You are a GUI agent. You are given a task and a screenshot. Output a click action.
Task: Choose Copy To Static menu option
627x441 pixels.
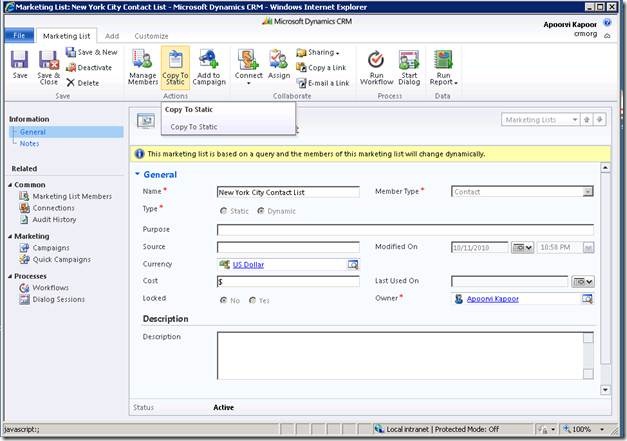point(194,127)
